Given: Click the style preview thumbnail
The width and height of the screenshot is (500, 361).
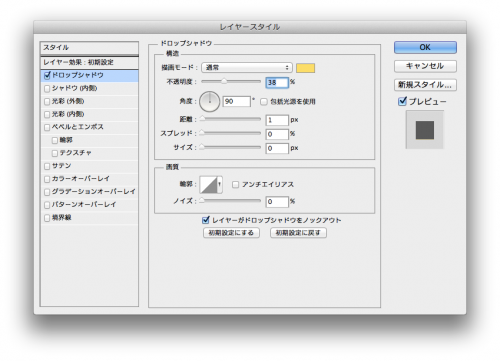Looking at the screenshot, I should (425, 130).
